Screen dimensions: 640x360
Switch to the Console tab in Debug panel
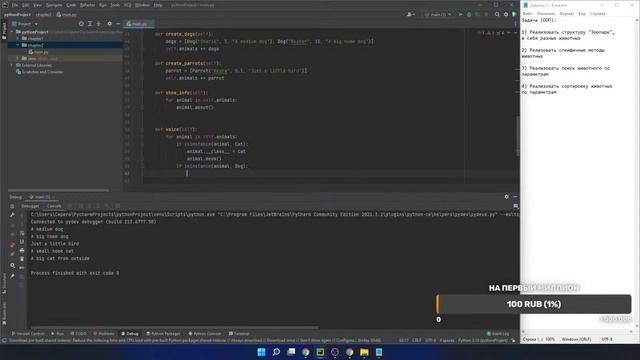point(54,206)
